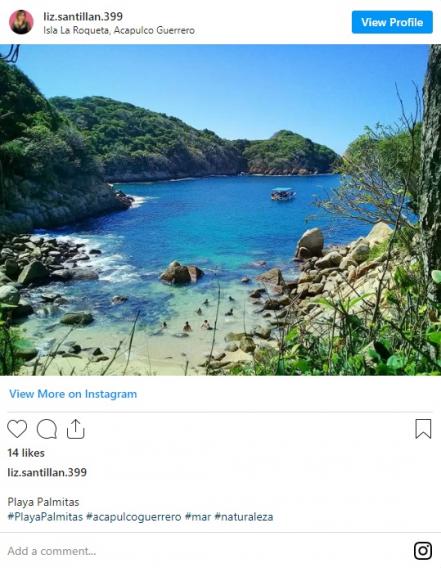Click the View Profile button
Image resolution: width=441 pixels, height=568 pixels.
point(392,22)
